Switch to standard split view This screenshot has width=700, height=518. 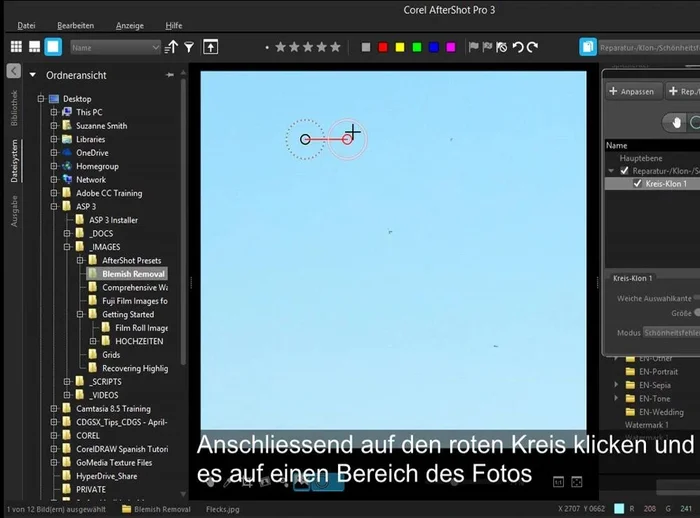(34, 47)
